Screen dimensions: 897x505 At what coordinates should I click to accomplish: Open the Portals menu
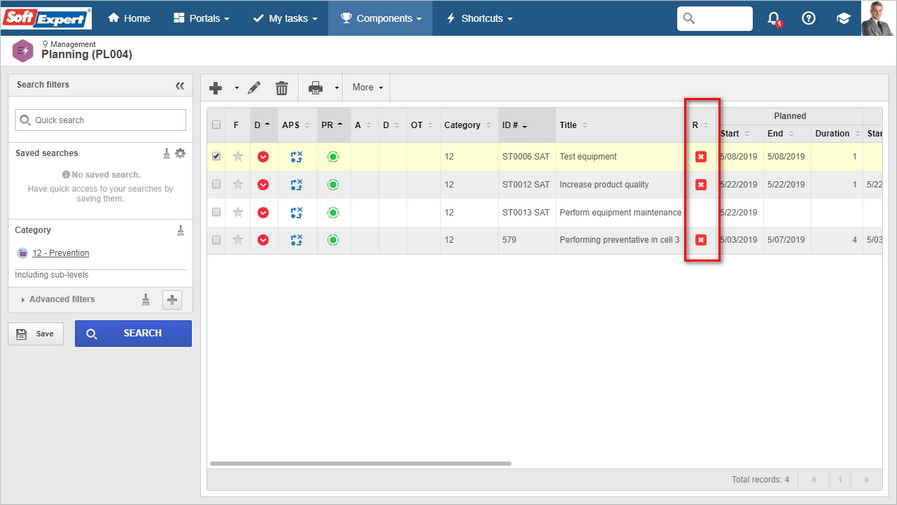tap(201, 18)
